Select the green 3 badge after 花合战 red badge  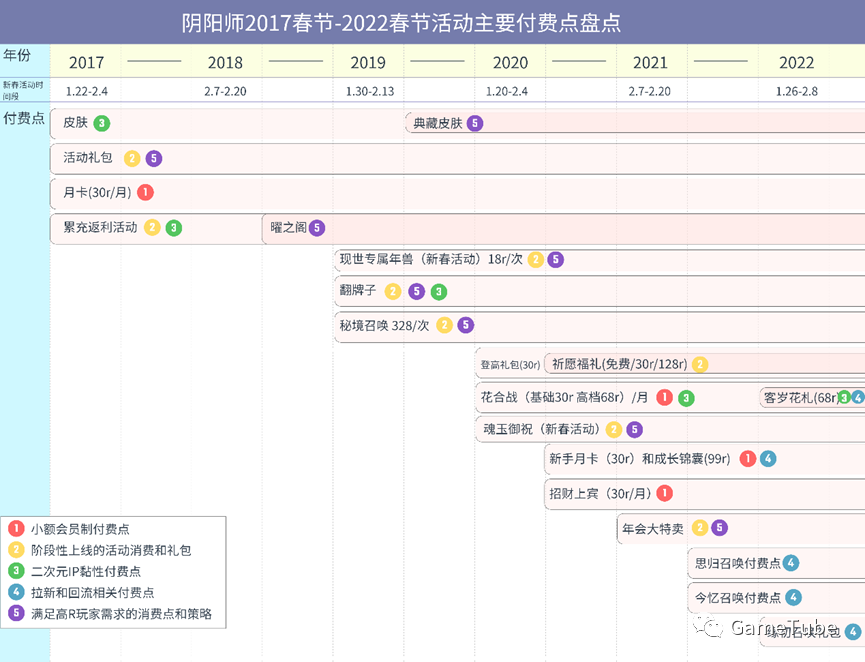pos(686,398)
